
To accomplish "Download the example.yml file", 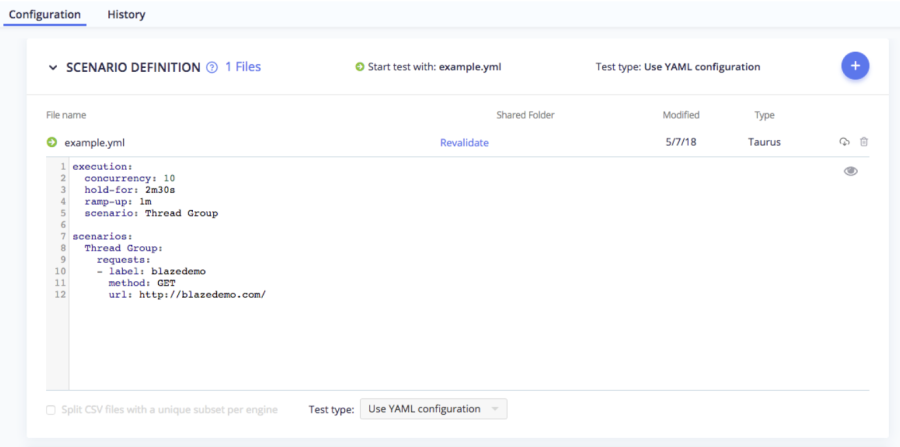I will tap(844, 142).
